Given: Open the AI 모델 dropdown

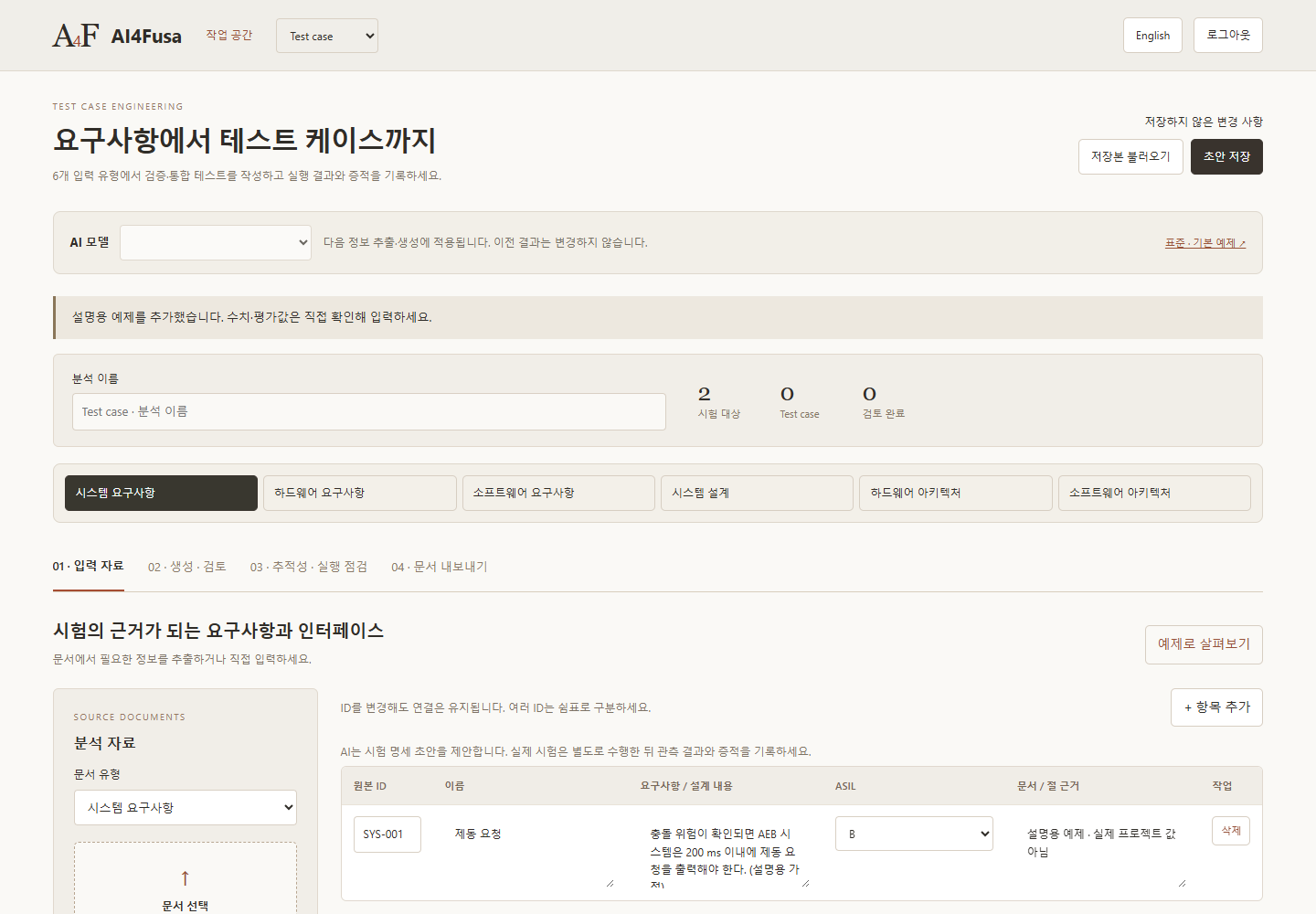Looking at the screenshot, I should click(x=216, y=242).
